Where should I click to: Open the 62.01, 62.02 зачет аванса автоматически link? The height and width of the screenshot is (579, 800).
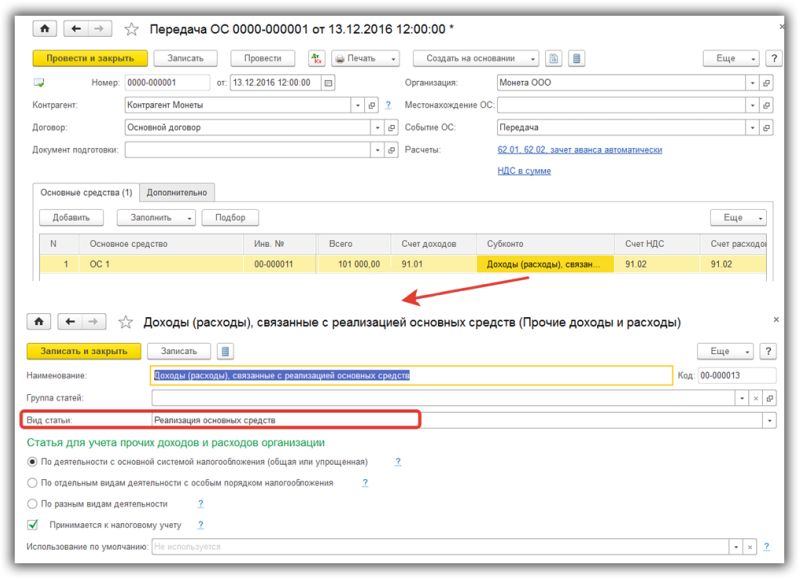pyautogui.click(x=580, y=150)
